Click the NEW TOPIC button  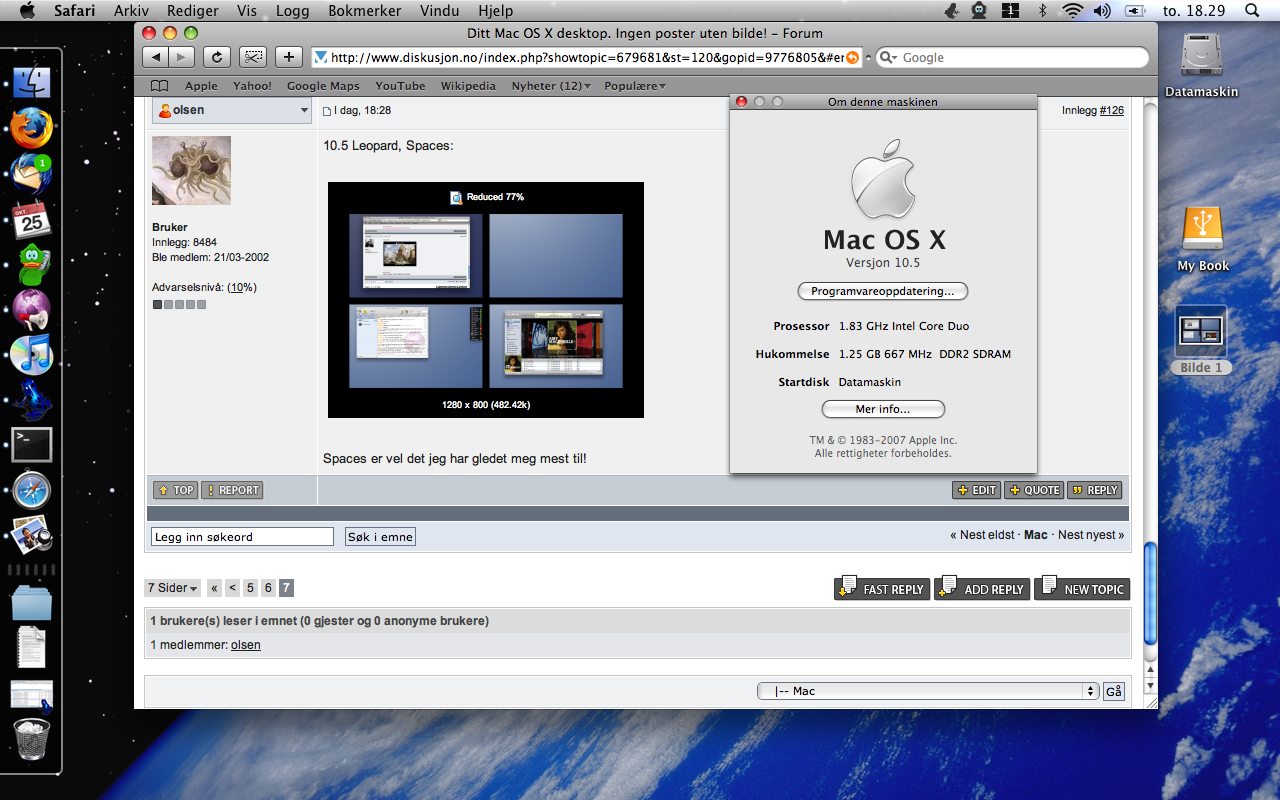coord(1082,588)
